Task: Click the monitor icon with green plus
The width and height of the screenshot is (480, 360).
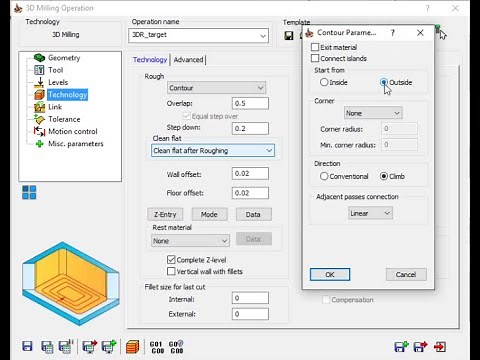Action: pos(109,346)
